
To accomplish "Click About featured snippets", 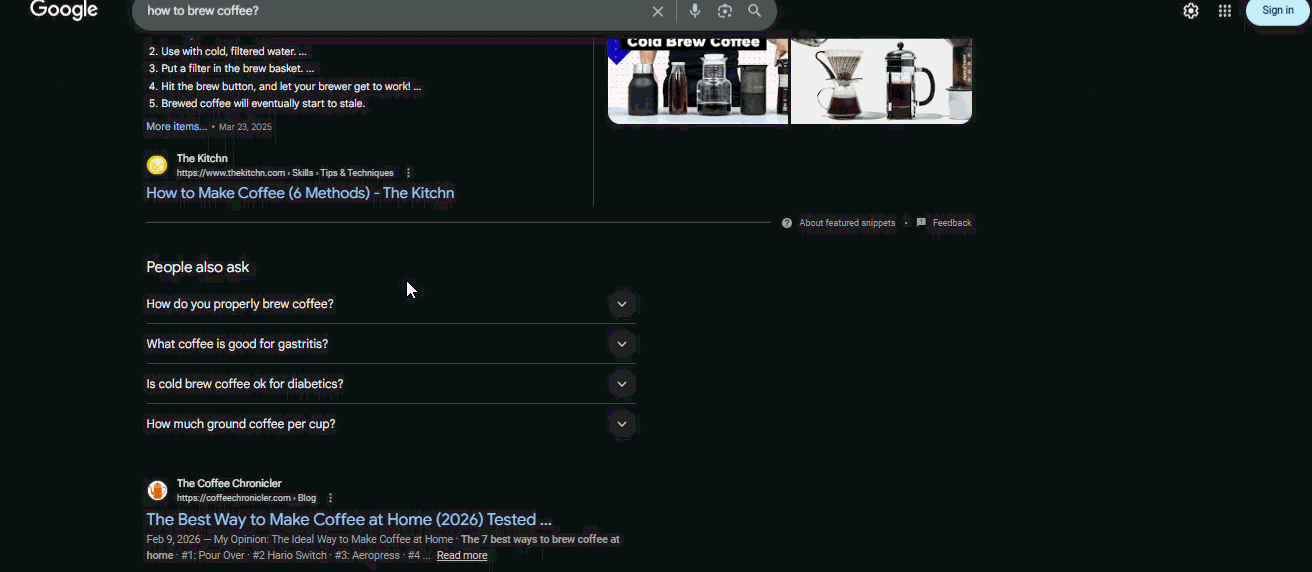I will (x=847, y=223).
